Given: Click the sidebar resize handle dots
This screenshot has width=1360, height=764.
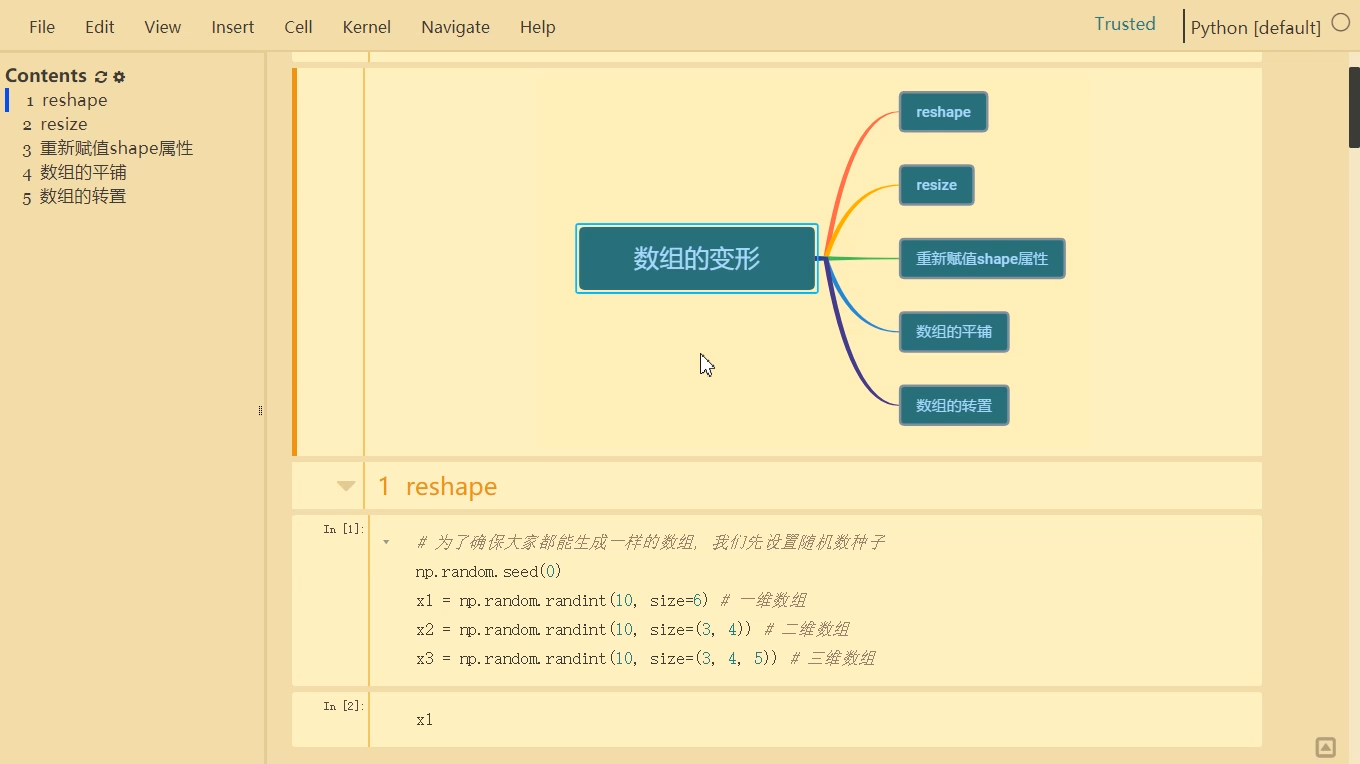Looking at the screenshot, I should coord(260,410).
